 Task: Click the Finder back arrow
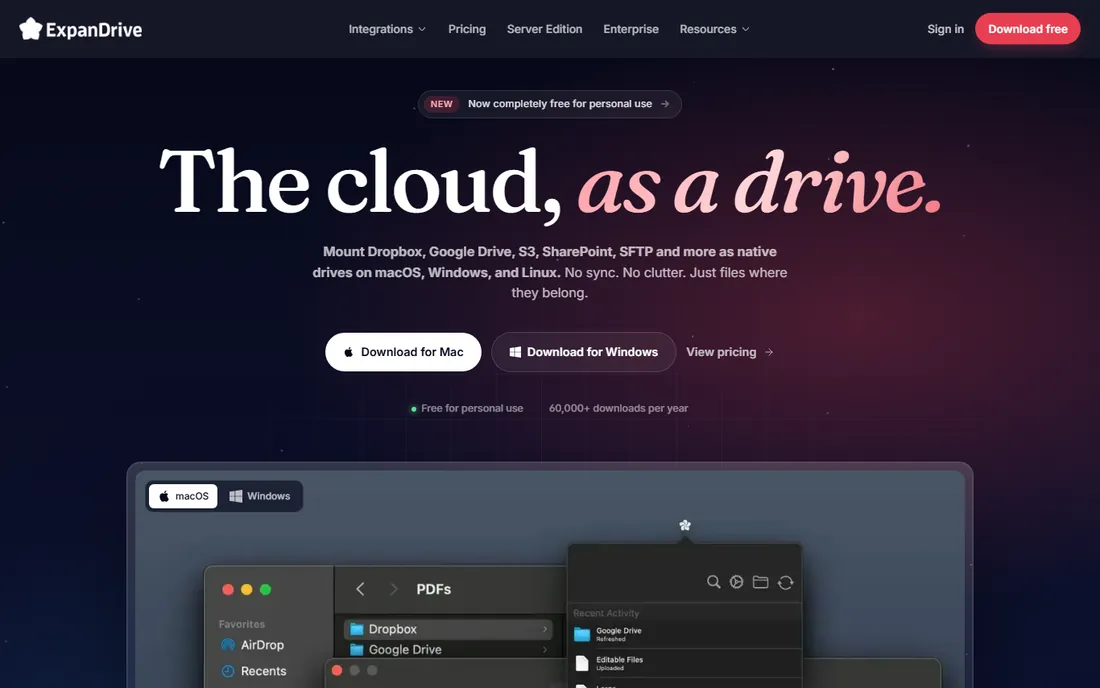pyautogui.click(x=361, y=589)
